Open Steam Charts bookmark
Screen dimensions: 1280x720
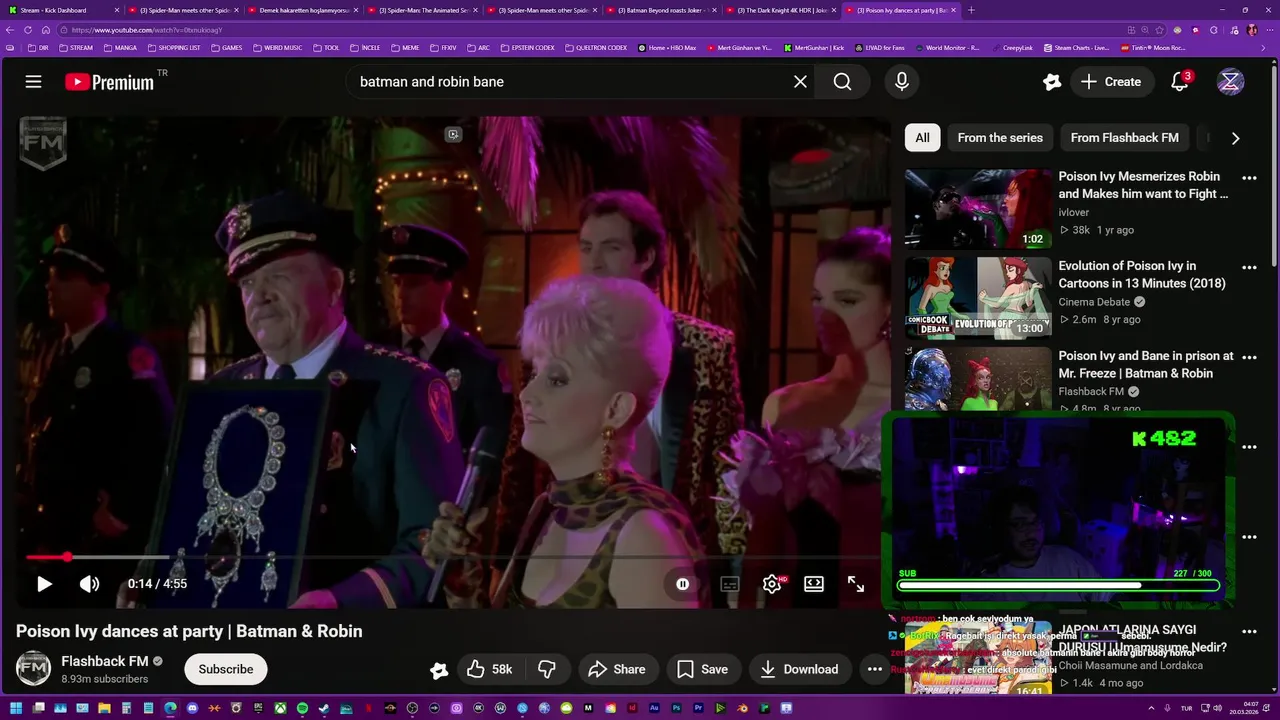[x=1076, y=48]
